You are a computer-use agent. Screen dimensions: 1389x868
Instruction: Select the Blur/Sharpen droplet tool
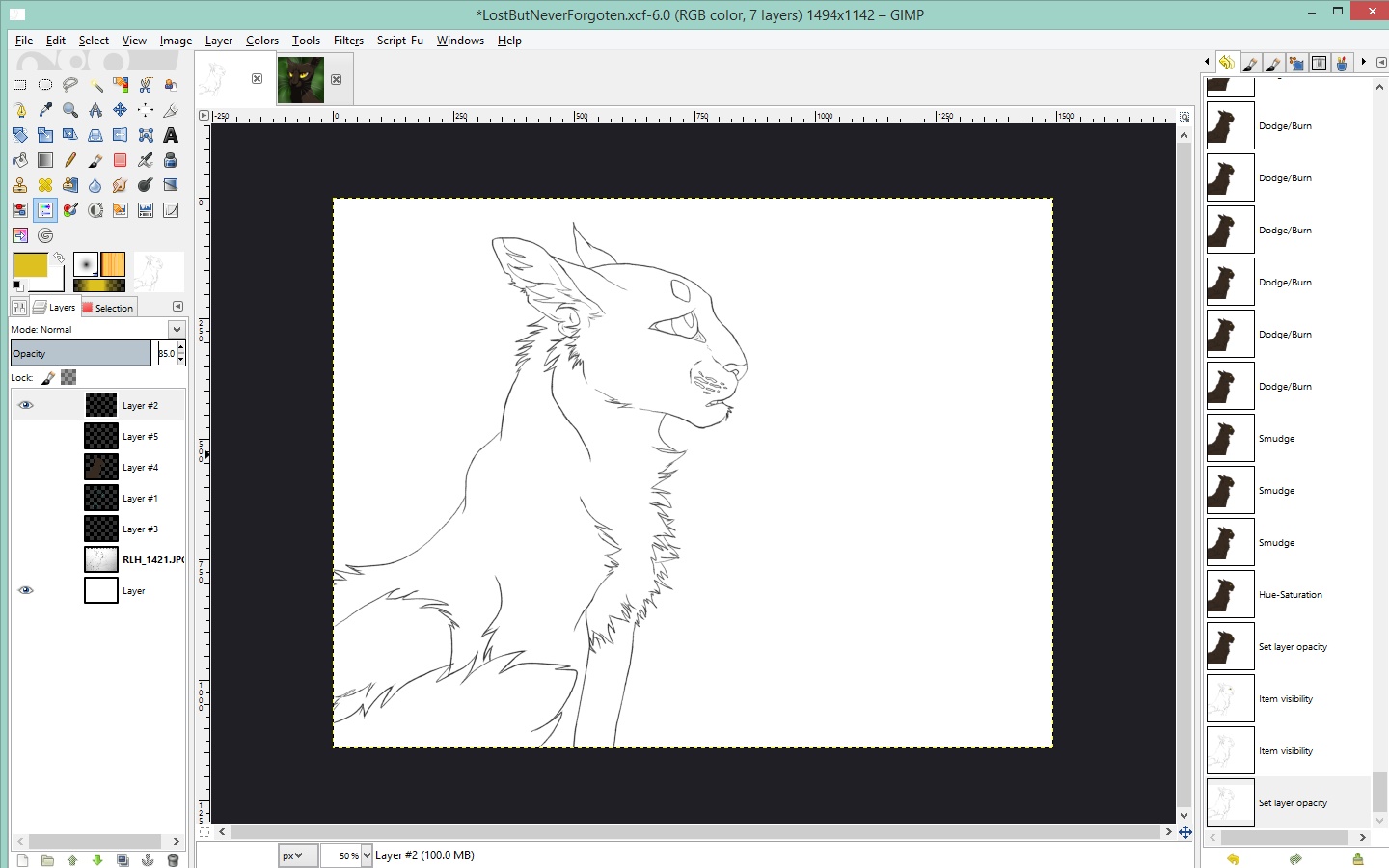pos(95,185)
